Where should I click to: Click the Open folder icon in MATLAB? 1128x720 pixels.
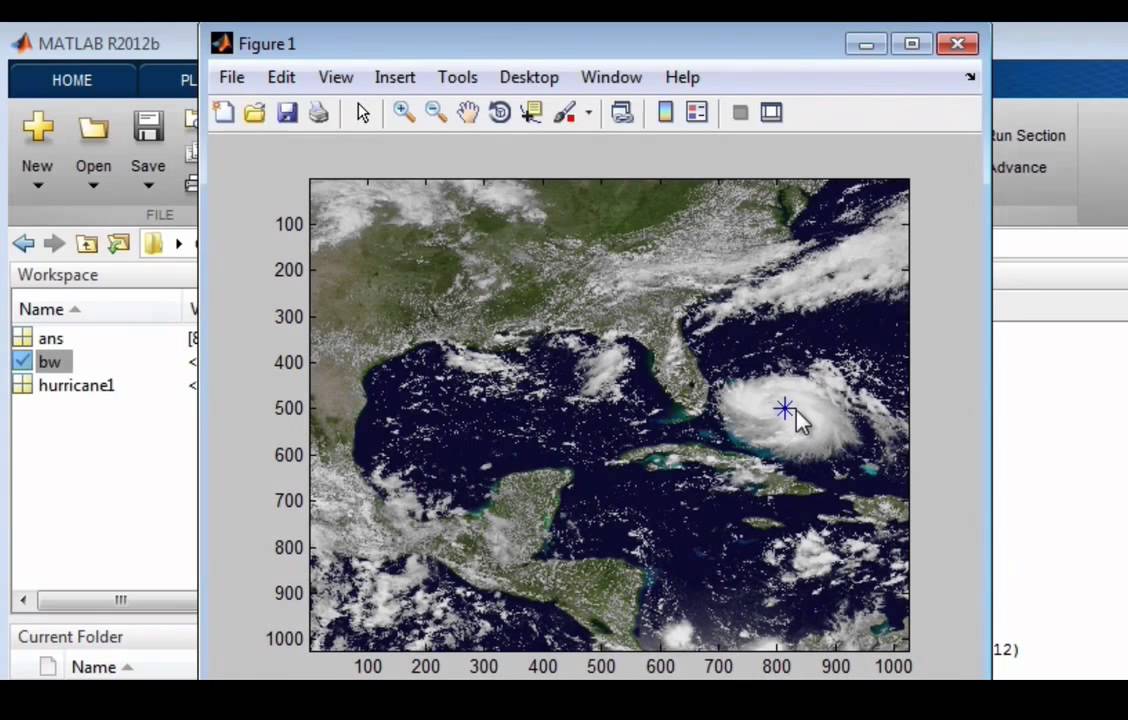click(x=94, y=127)
